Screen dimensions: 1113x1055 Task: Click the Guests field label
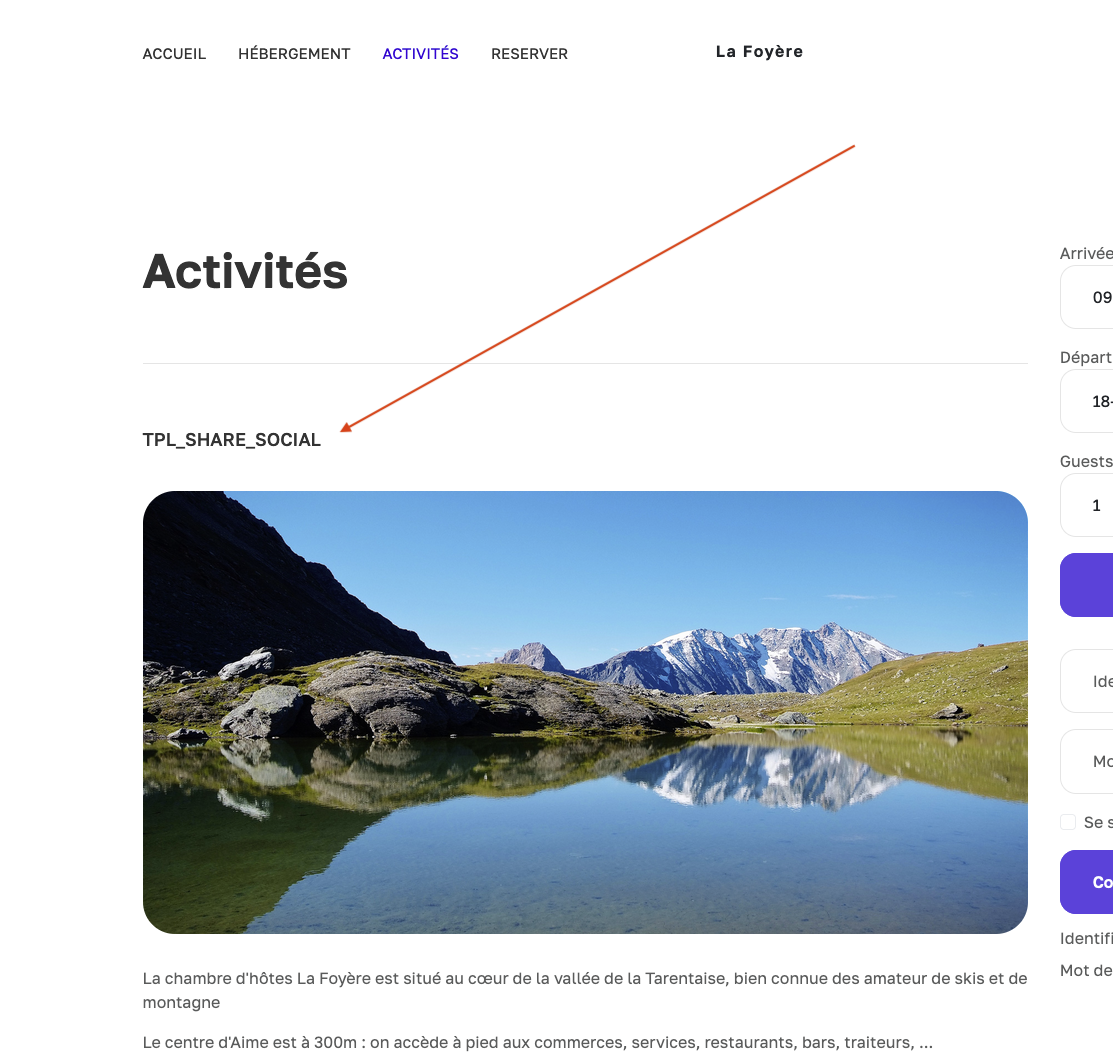click(x=1086, y=461)
